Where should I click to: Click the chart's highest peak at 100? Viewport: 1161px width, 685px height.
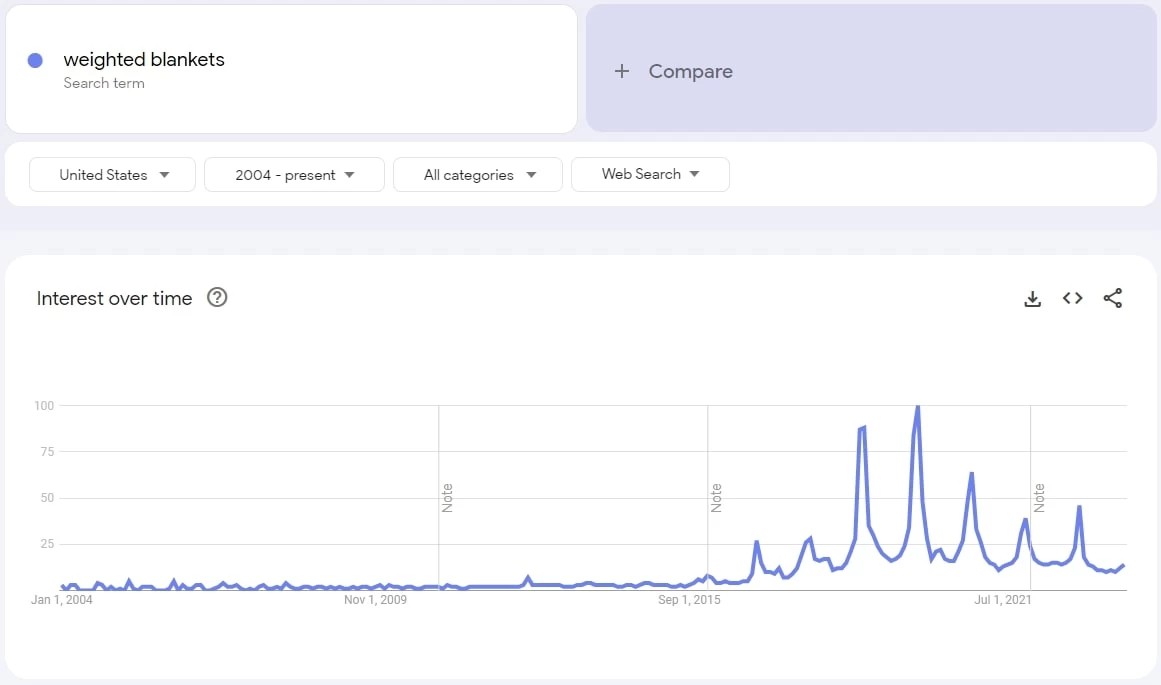(x=917, y=407)
